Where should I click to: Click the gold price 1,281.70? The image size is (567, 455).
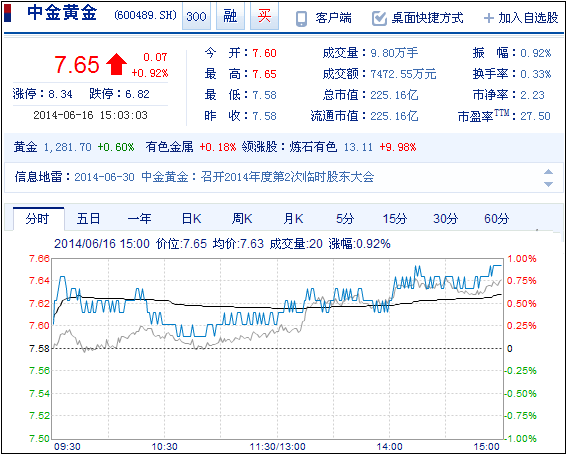68,147
